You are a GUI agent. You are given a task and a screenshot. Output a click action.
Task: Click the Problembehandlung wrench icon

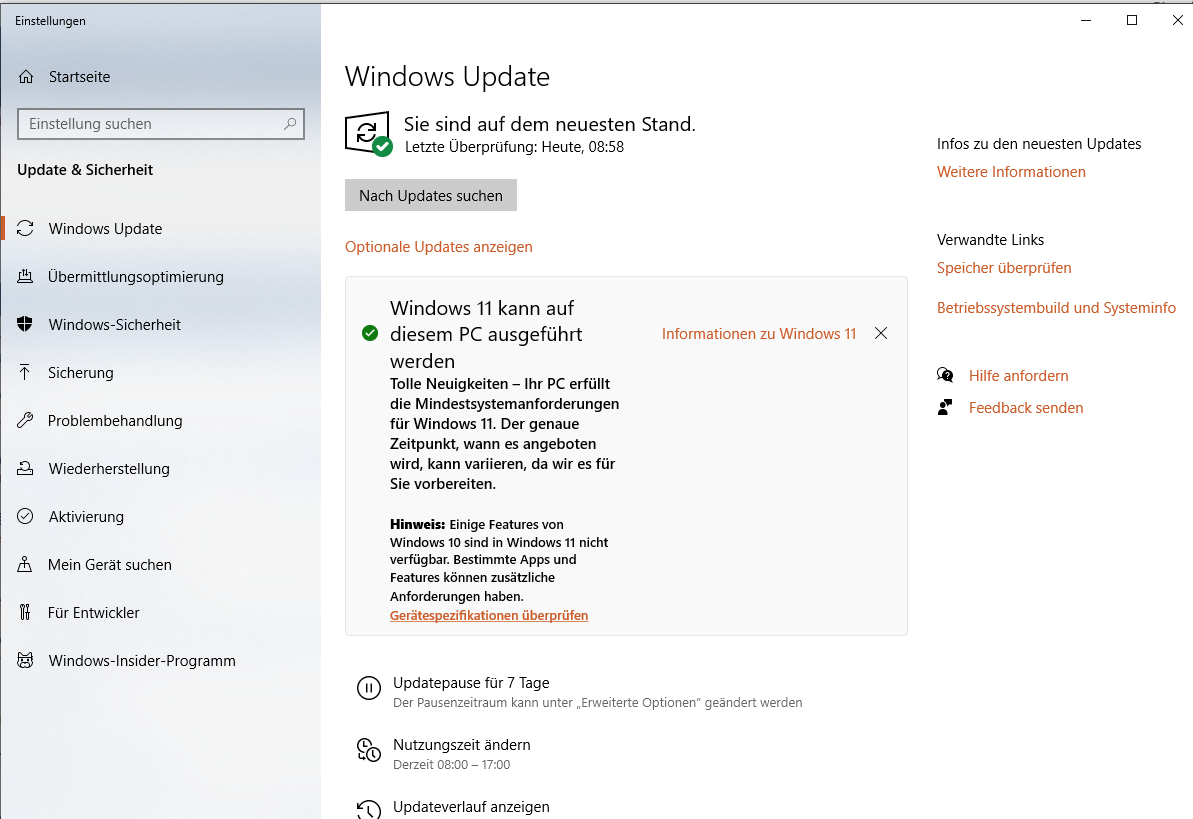[x=25, y=420]
